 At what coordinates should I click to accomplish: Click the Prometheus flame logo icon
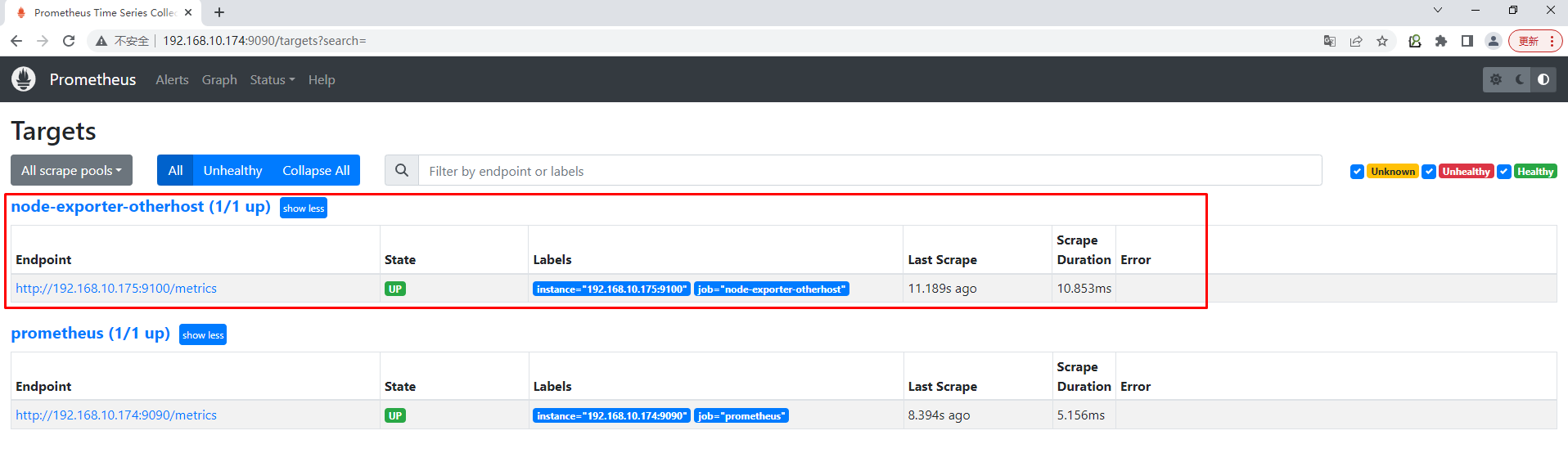click(x=24, y=79)
